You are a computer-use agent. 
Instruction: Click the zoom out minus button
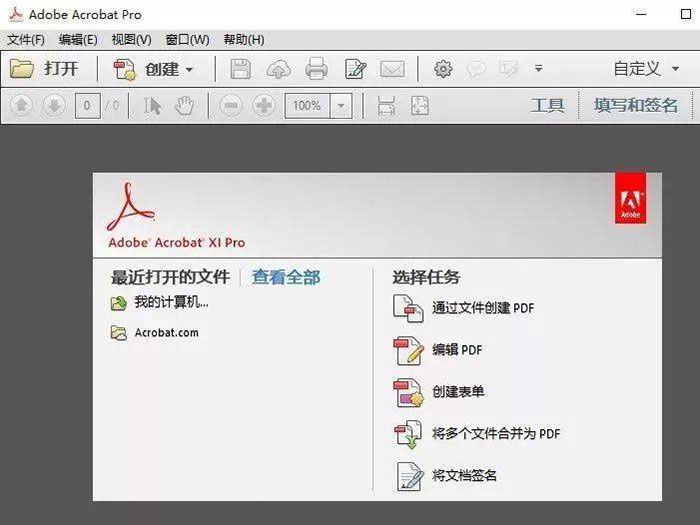point(231,106)
